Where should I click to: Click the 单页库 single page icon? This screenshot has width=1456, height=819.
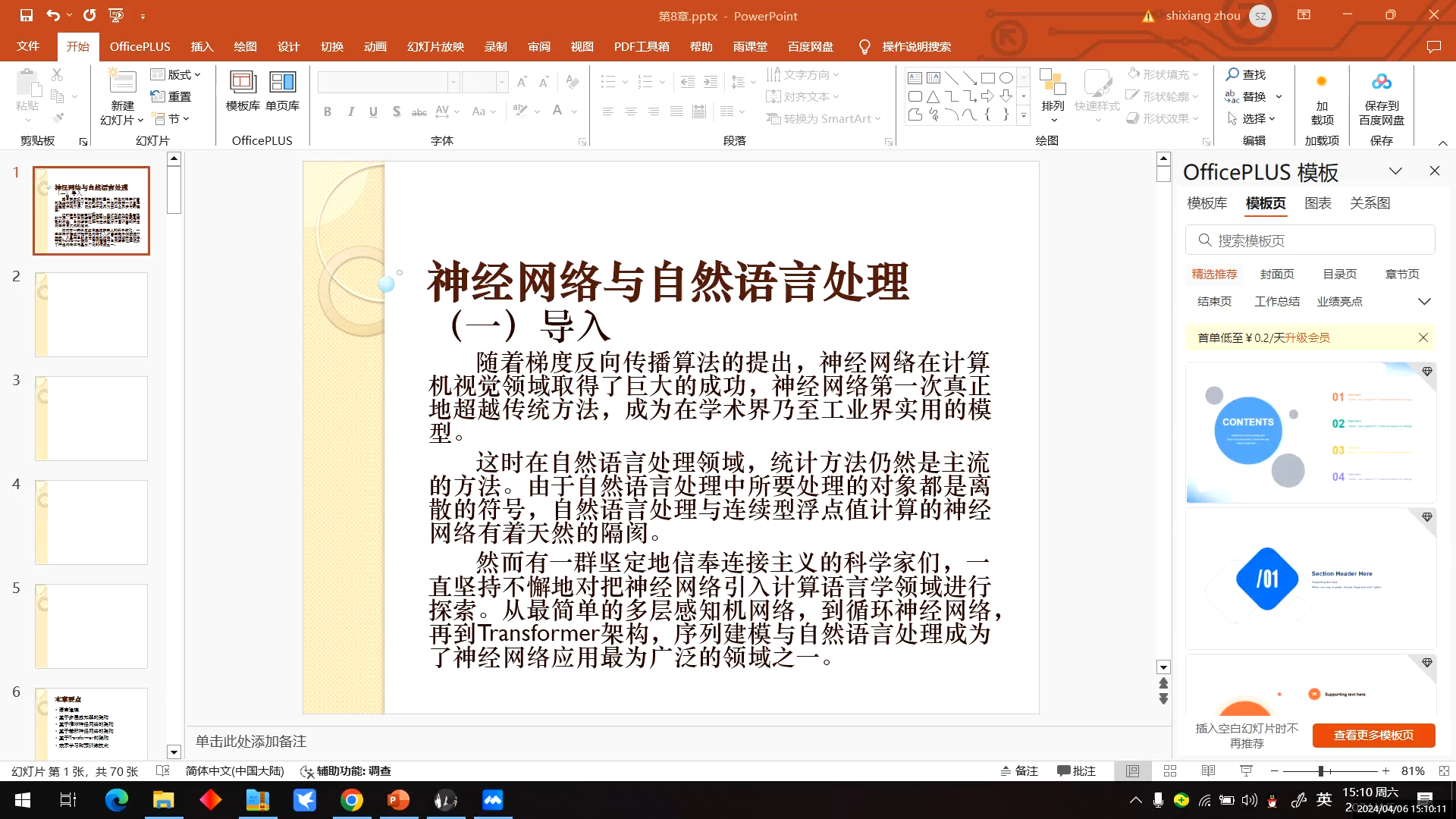(282, 82)
